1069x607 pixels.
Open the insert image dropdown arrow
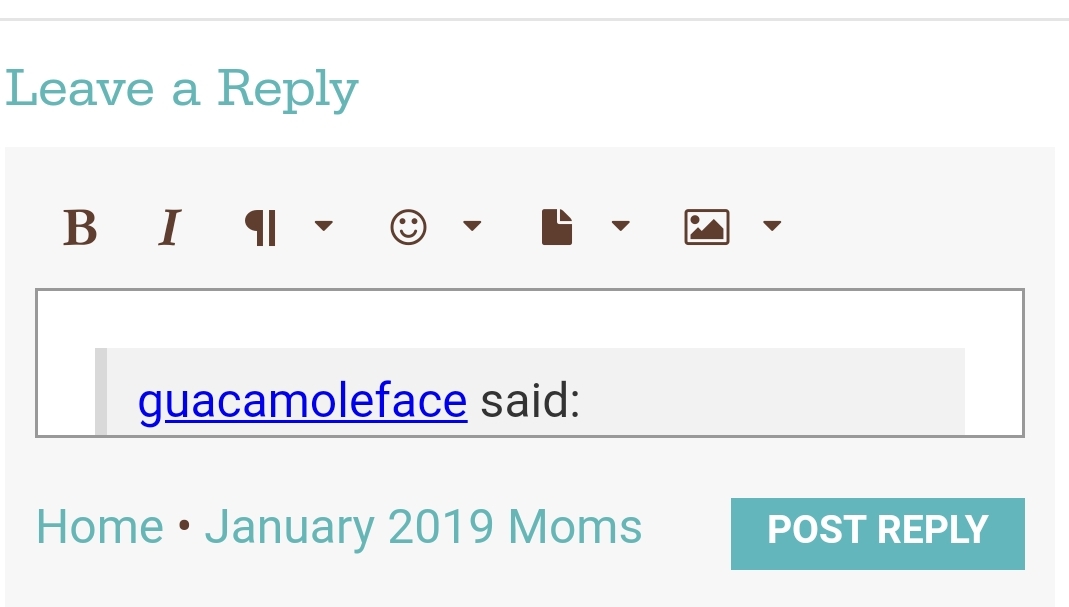[772, 226]
